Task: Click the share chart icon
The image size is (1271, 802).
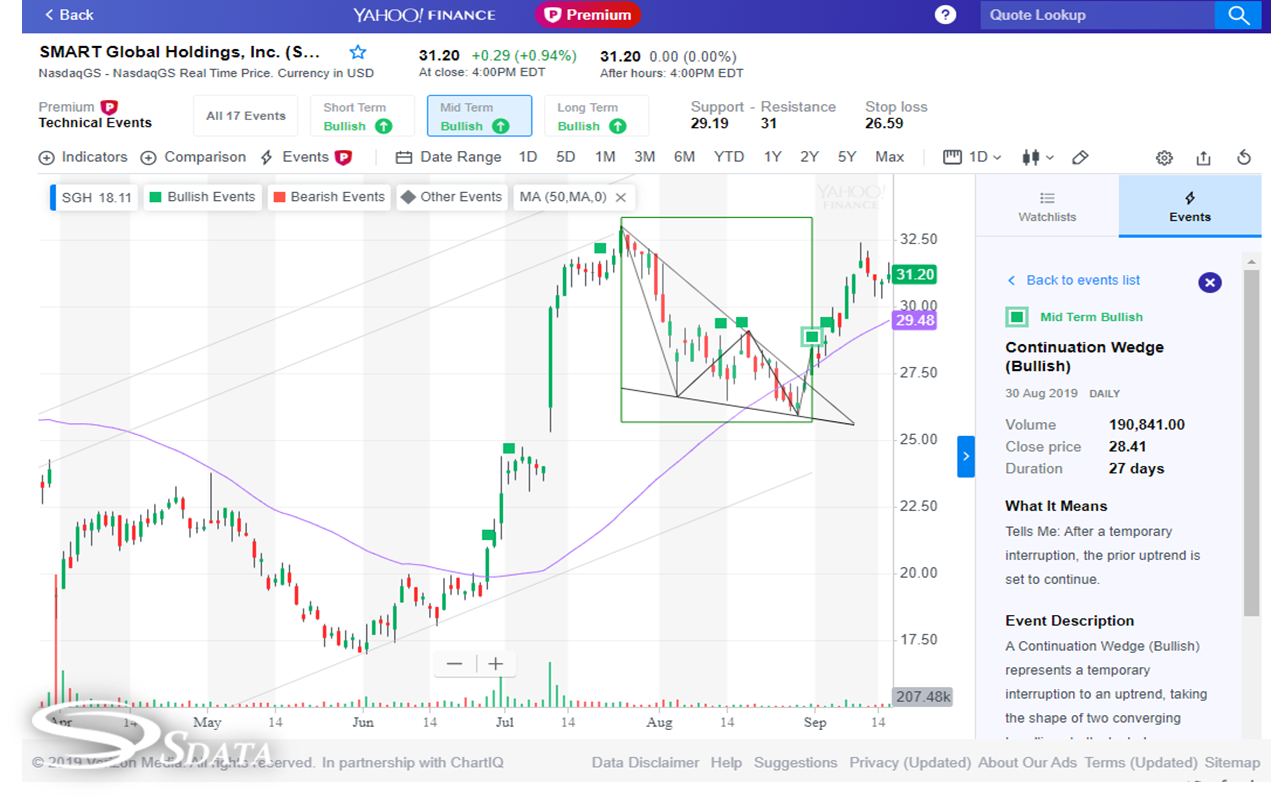Action: pyautogui.click(x=1203, y=158)
